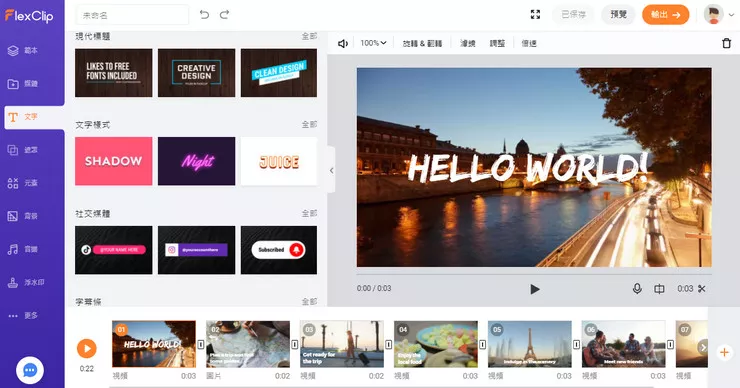
Task: Add a new scene with plus button
Action: coord(724,352)
